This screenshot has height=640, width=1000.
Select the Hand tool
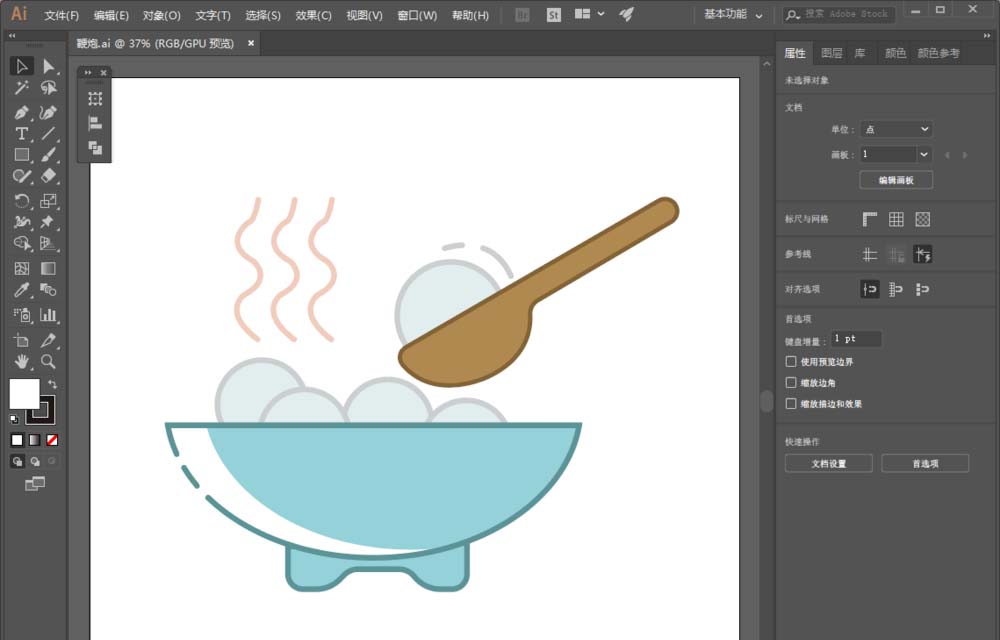[x=22, y=361]
